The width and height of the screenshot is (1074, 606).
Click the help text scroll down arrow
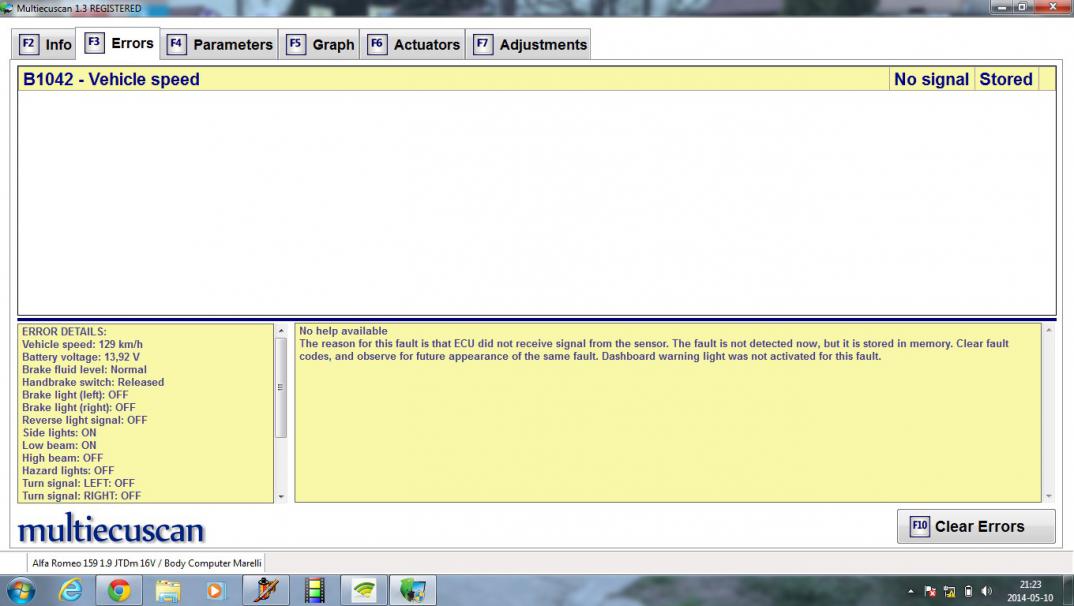(1049, 496)
